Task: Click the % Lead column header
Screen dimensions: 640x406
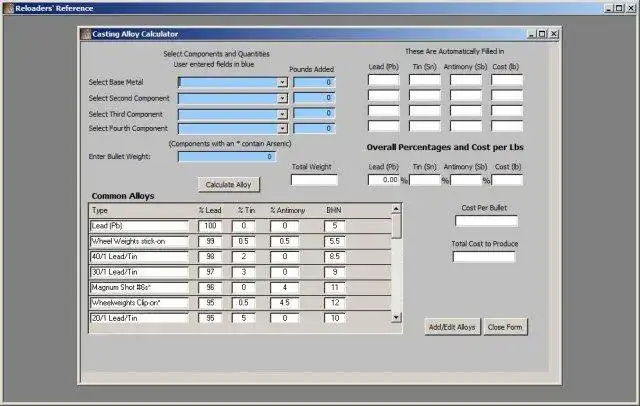Action: pos(210,211)
